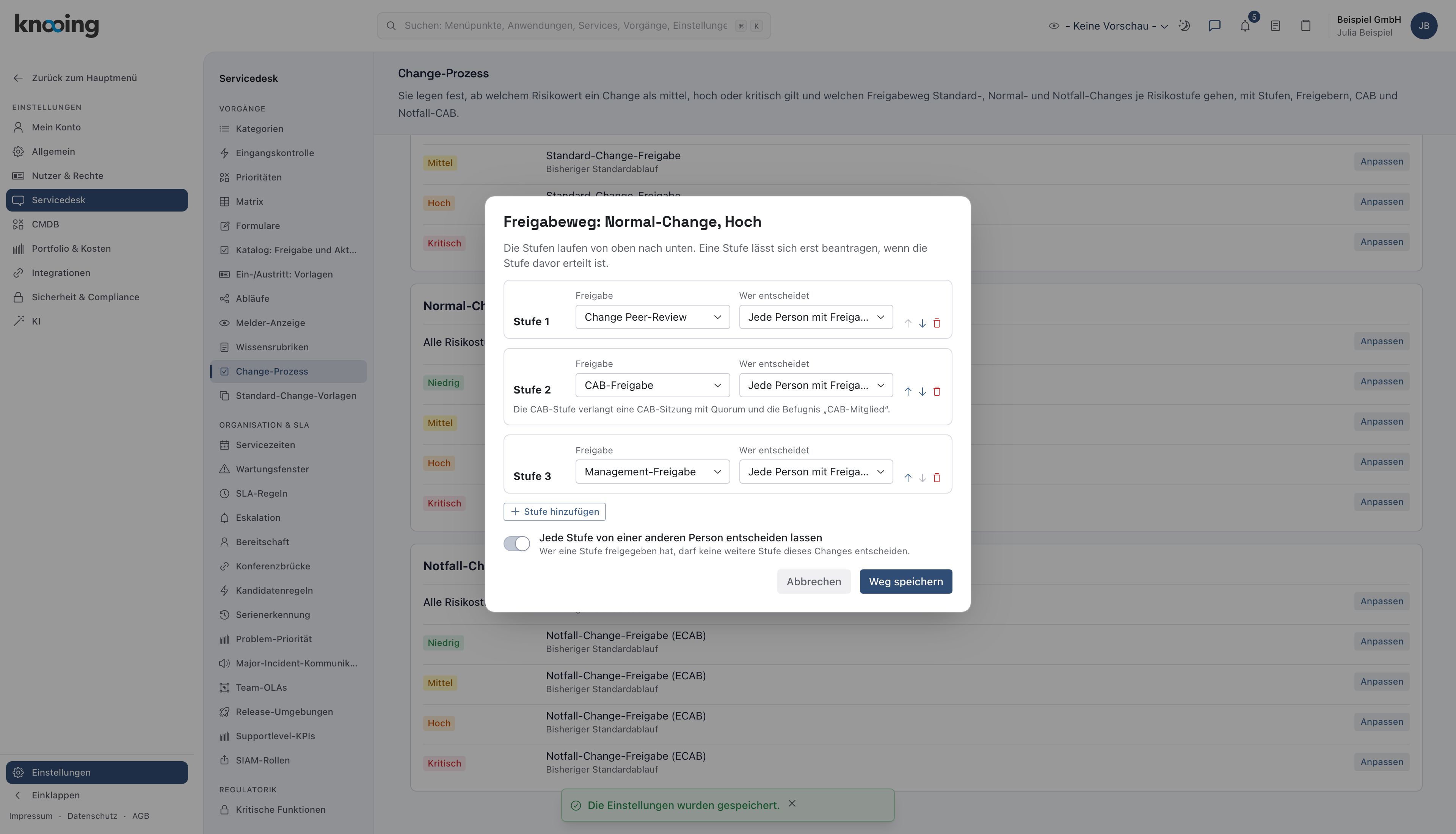1456x834 pixels.
Task: Open Change-Prozess in the Servicedesk menu
Action: (289, 371)
